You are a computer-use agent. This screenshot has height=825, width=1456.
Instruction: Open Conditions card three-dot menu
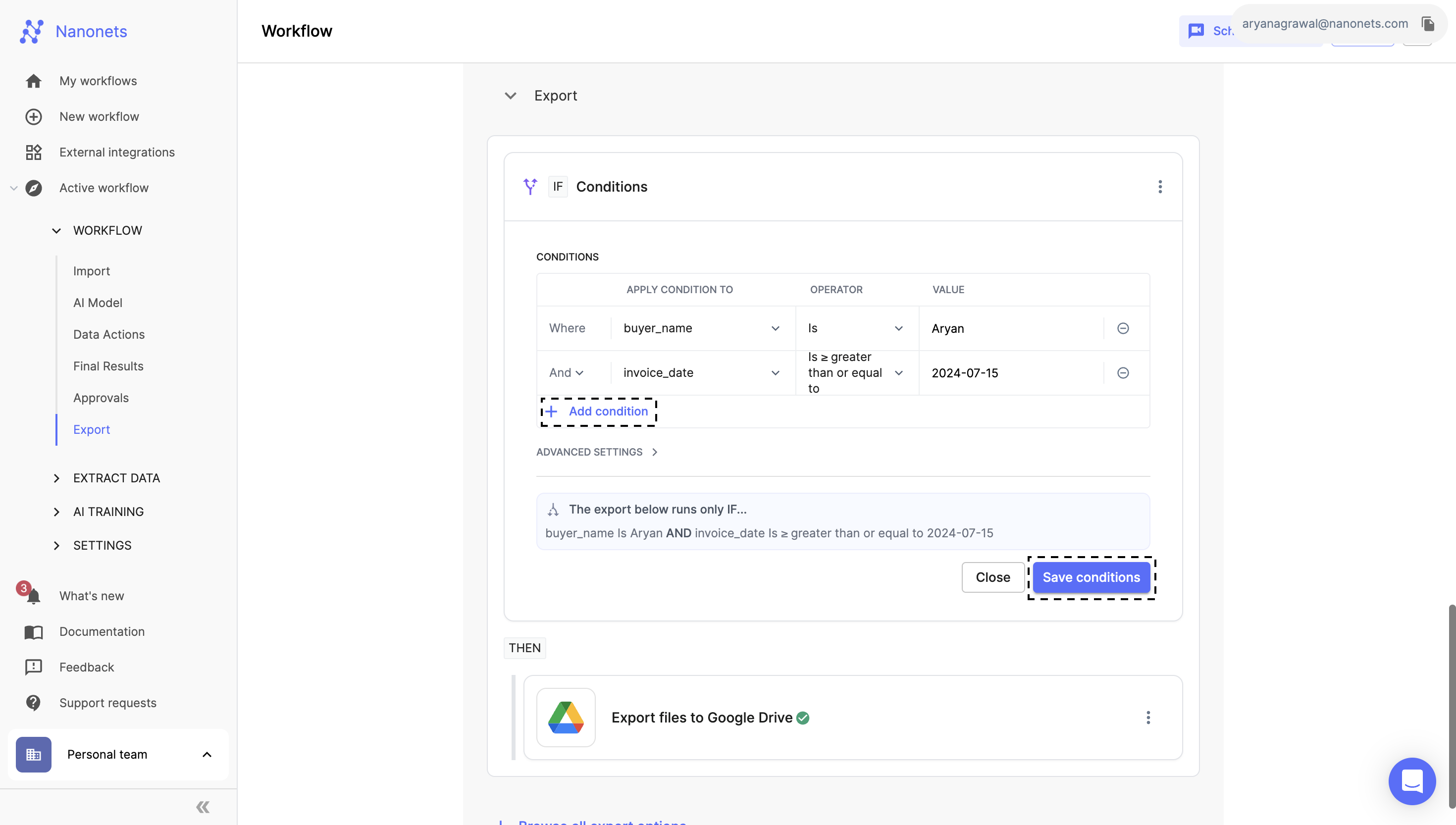[x=1160, y=186]
